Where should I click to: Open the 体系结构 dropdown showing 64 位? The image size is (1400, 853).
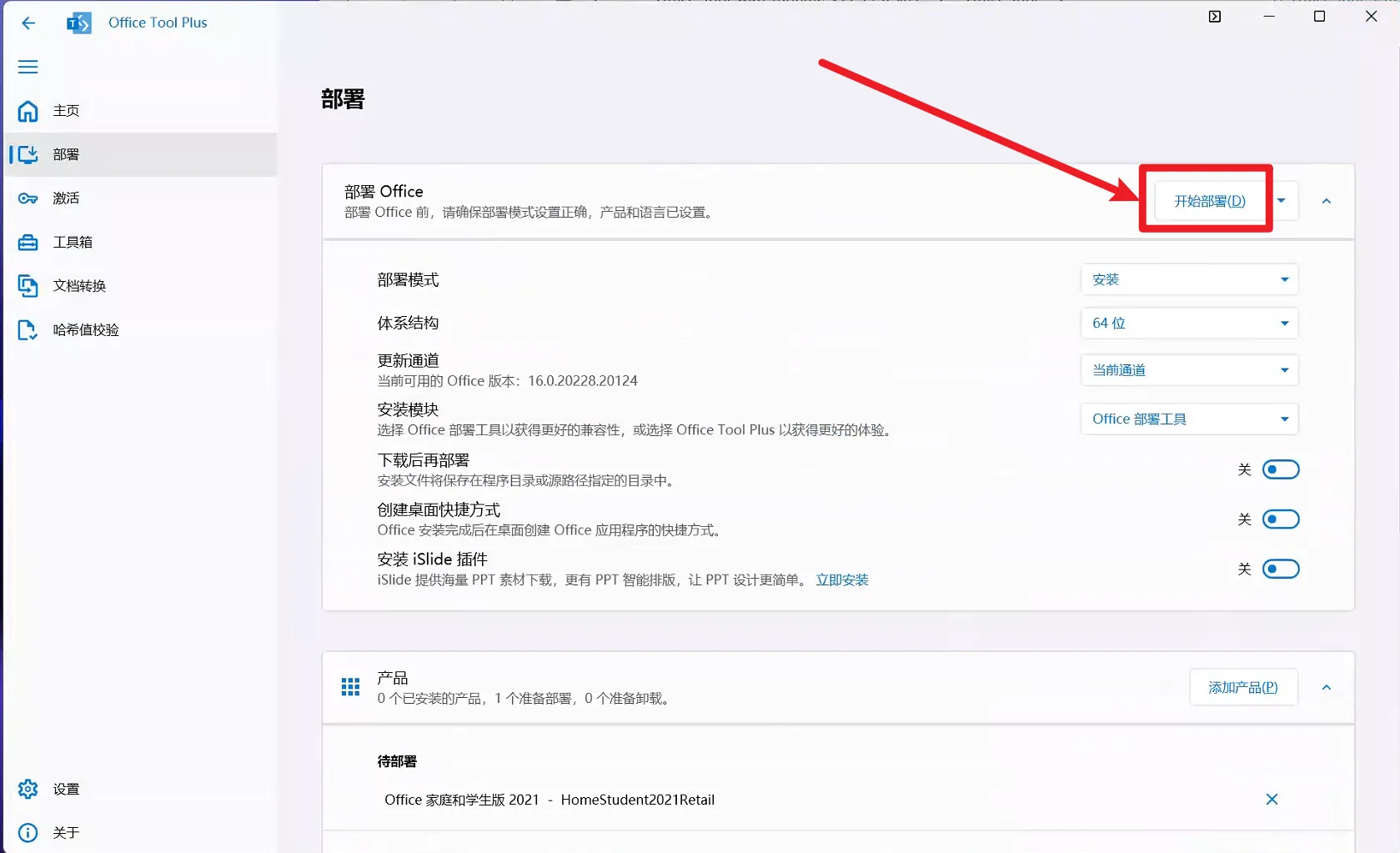1190,323
